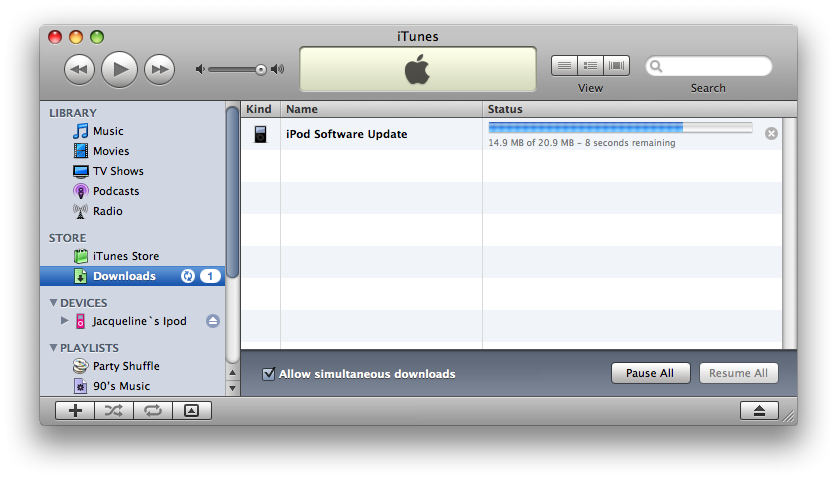This screenshot has width=837, height=480.
Task: Click the 14.9 MB of 20.9 MB status text
Action: pyautogui.click(x=582, y=143)
